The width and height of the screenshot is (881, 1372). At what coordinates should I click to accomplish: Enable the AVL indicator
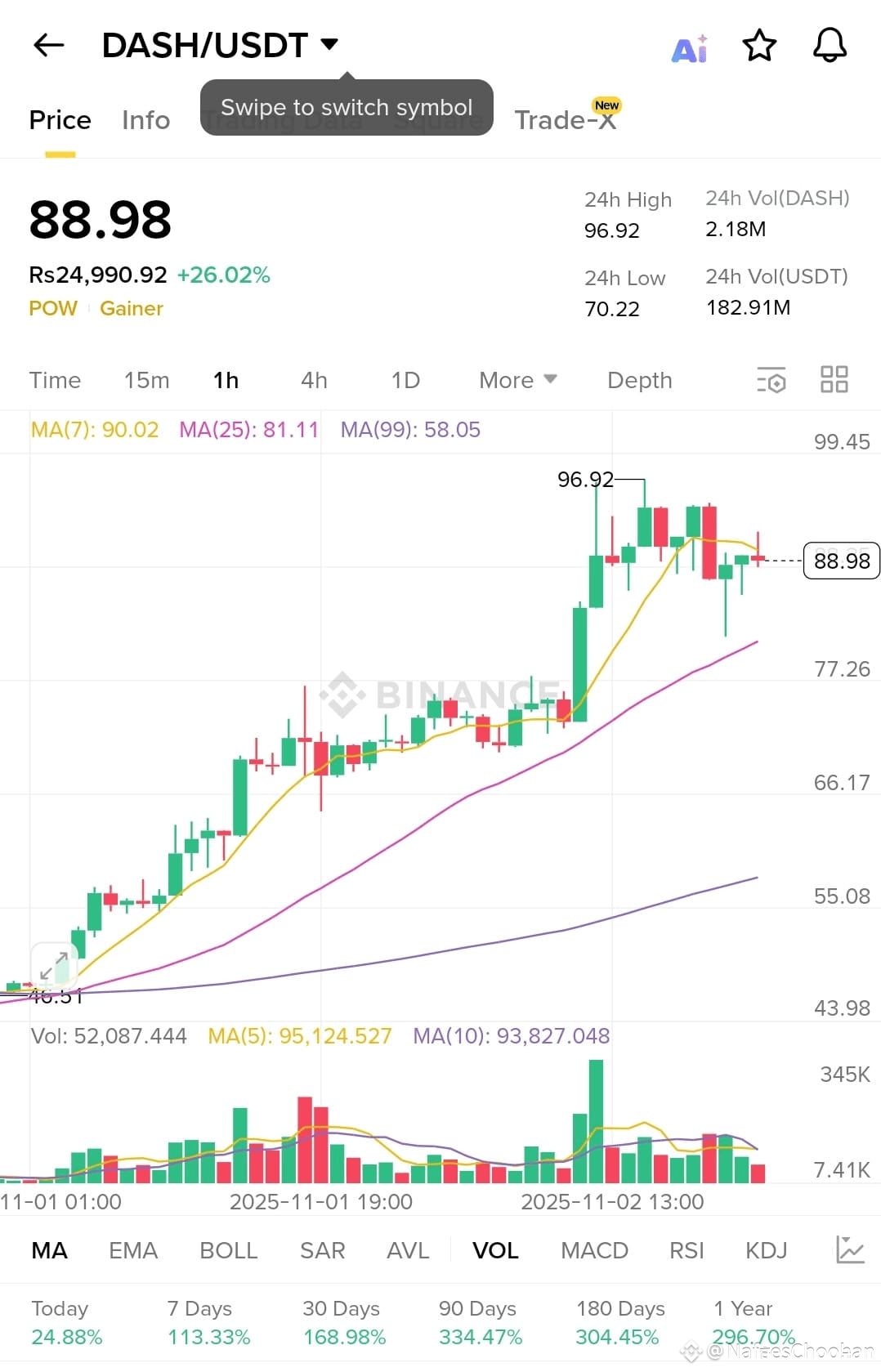click(x=408, y=1250)
